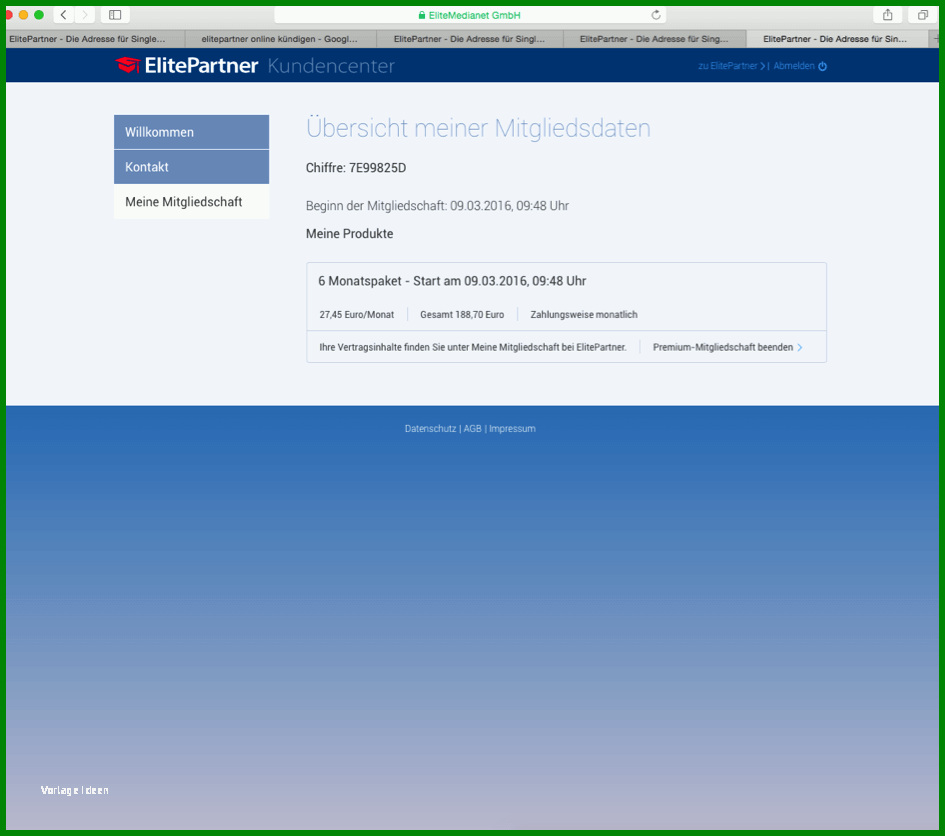Switch to 'elitepartner online kündigen - Googl...' tab
Image resolution: width=945 pixels, height=836 pixels.
280,39
